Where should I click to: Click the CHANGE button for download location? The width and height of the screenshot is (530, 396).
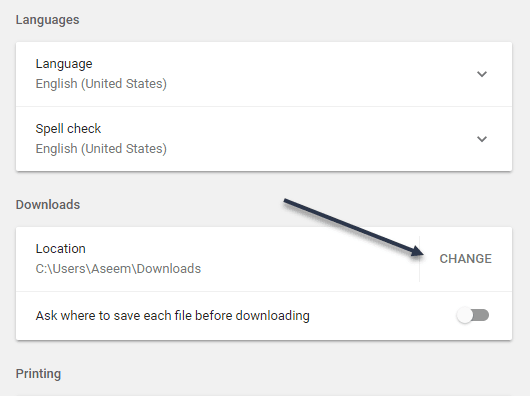465,259
